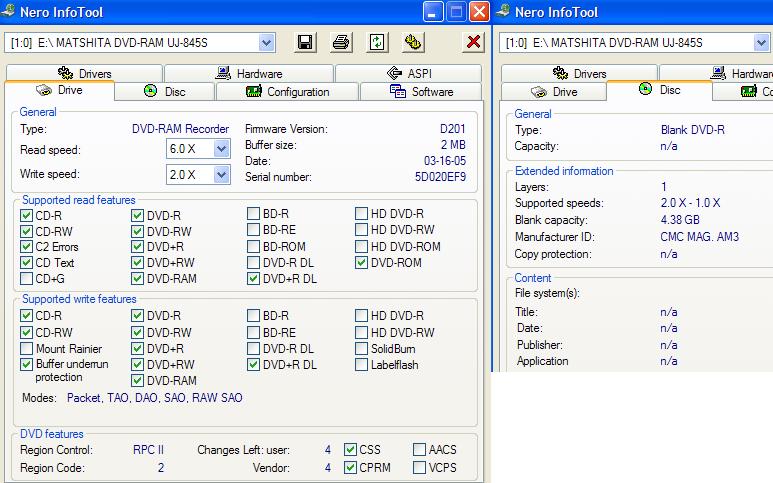Open the Configuration tab in left window
Screen dimensions: 773x483
tap(287, 92)
